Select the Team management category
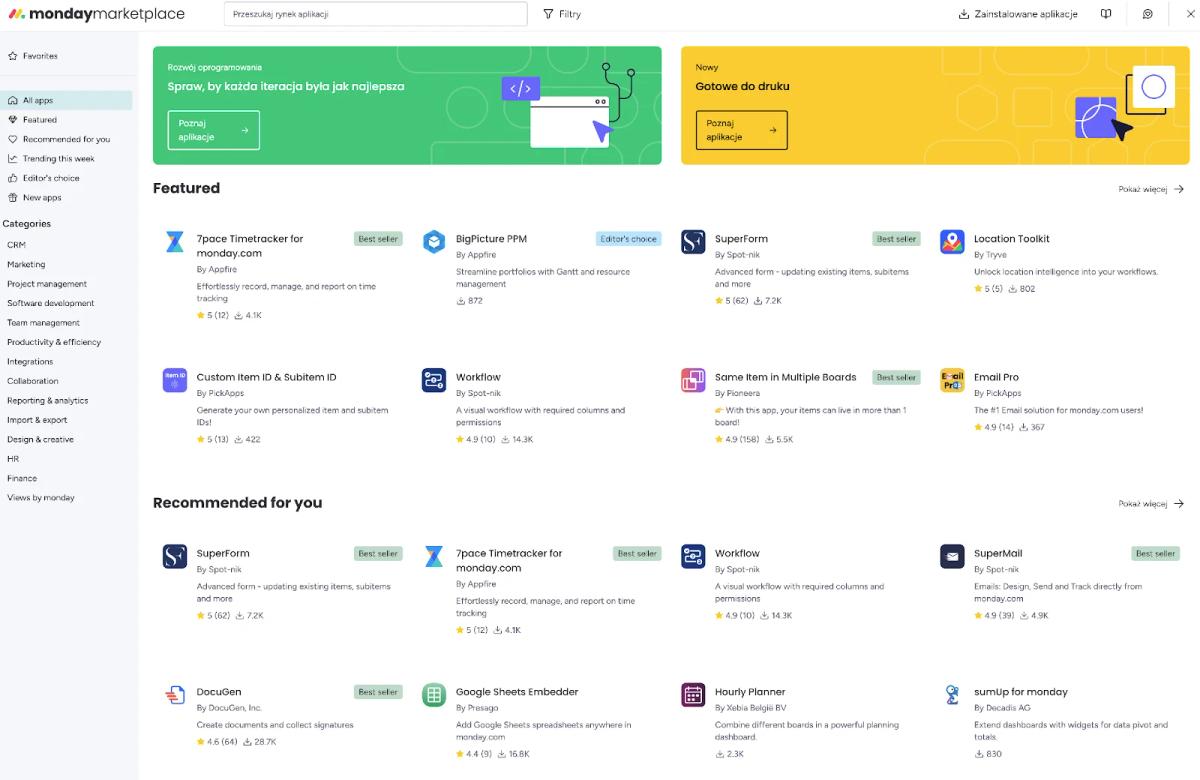This screenshot has height=780, width=1200. click(x=43, y=322)
